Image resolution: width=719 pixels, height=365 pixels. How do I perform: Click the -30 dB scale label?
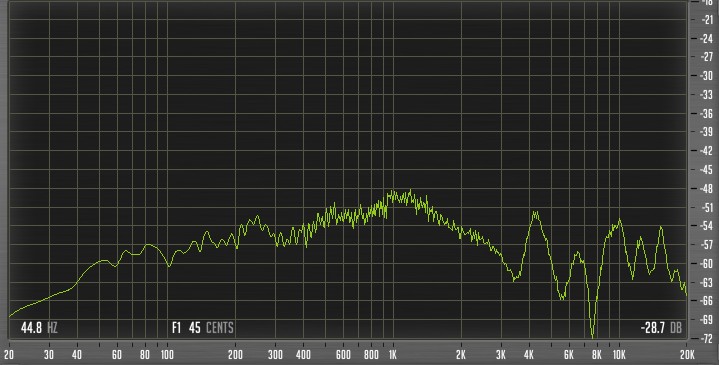707,76
